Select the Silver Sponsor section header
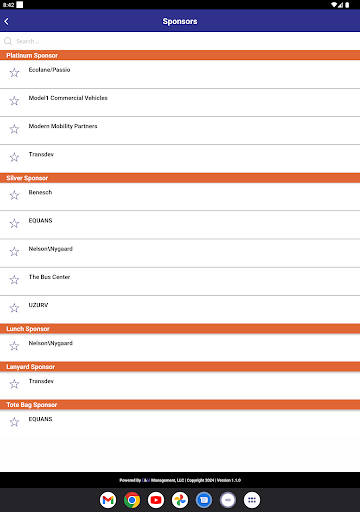Screen dimensions: 360x512 point(180,178)
